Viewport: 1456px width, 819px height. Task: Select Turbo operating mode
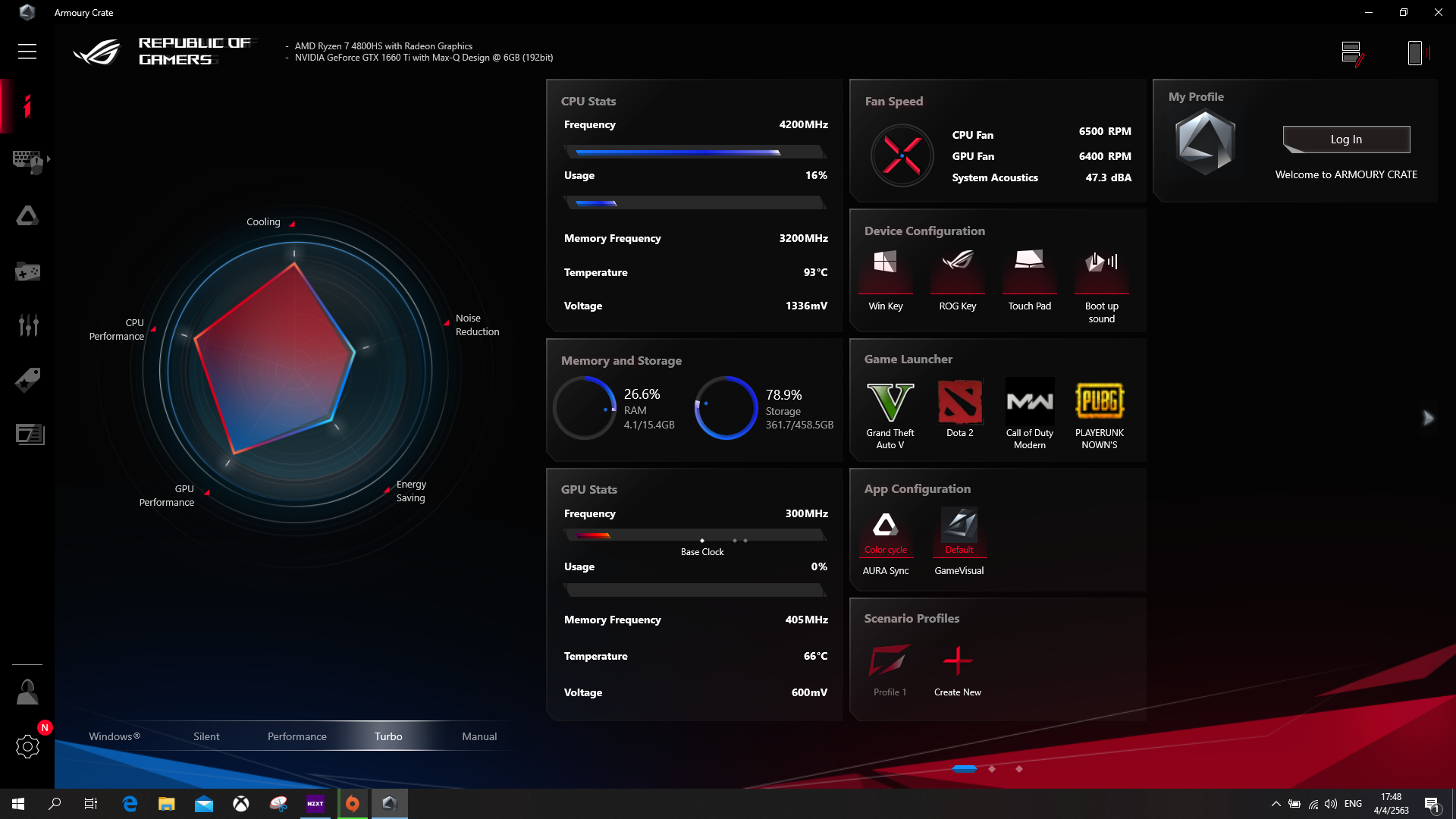tap(388, 736)
